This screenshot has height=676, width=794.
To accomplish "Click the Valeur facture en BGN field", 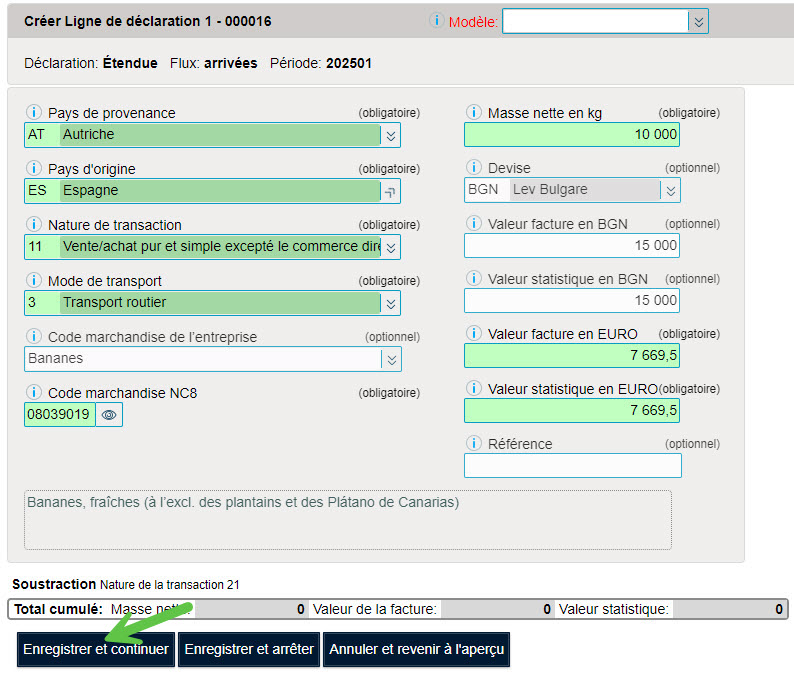I will click(572, 246).
